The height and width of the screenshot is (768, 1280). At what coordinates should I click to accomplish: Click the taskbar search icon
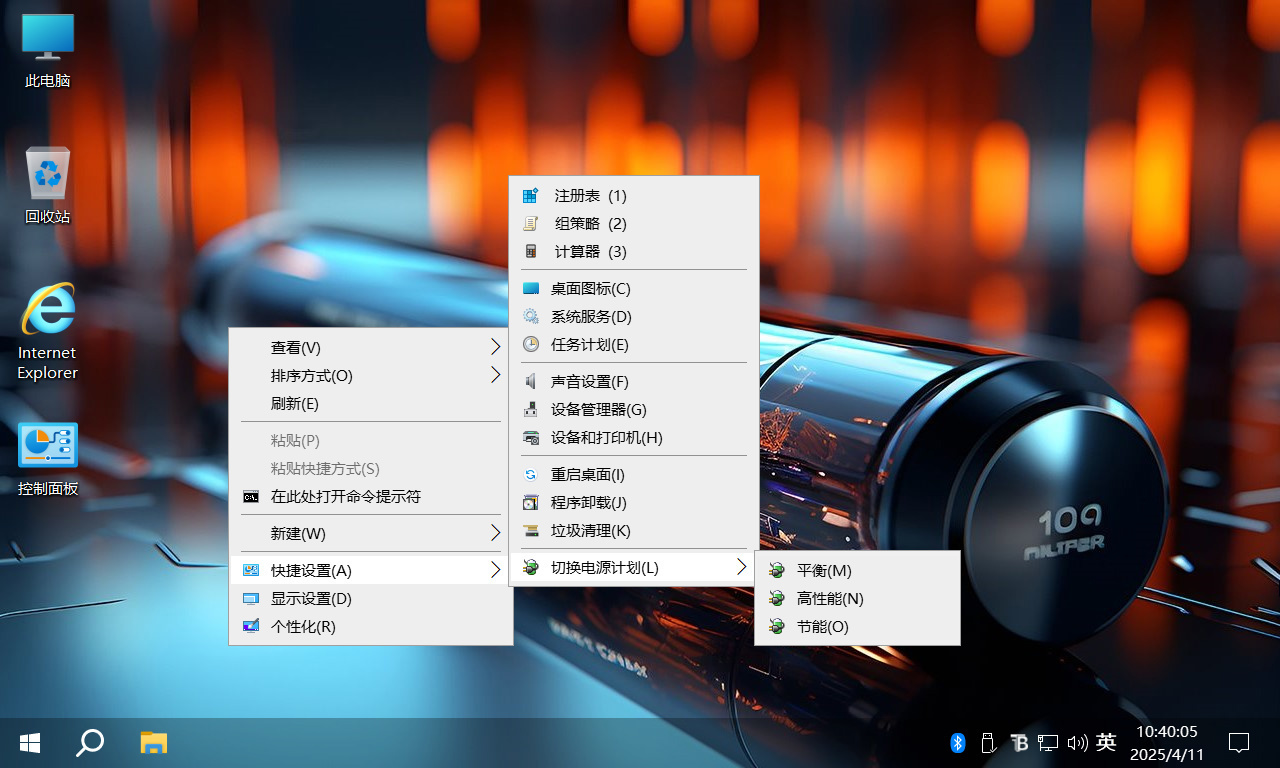pyautogui.click(x=90, y=743)
